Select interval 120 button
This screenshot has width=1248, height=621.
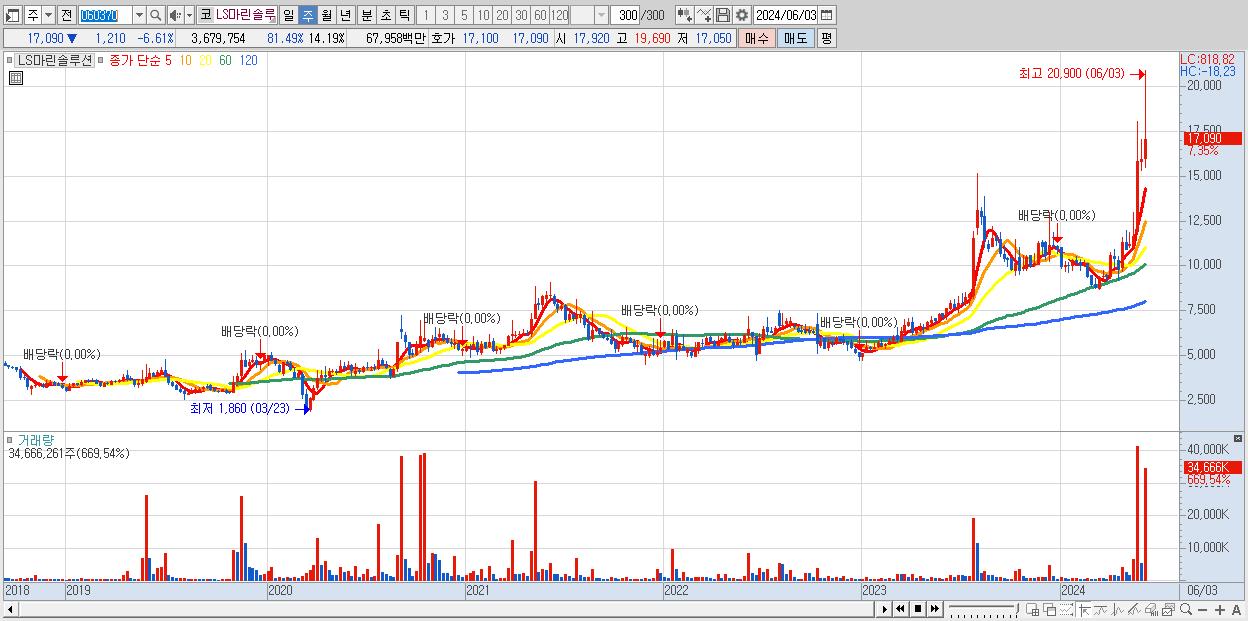click(559, 15)
